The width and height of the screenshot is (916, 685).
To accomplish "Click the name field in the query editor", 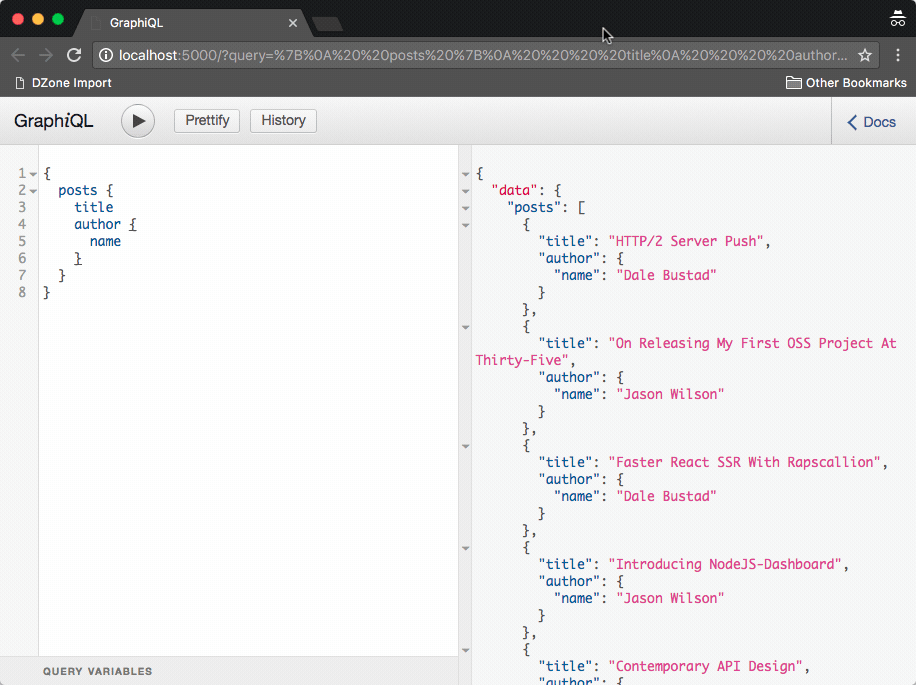I will [x=105, y=241].
